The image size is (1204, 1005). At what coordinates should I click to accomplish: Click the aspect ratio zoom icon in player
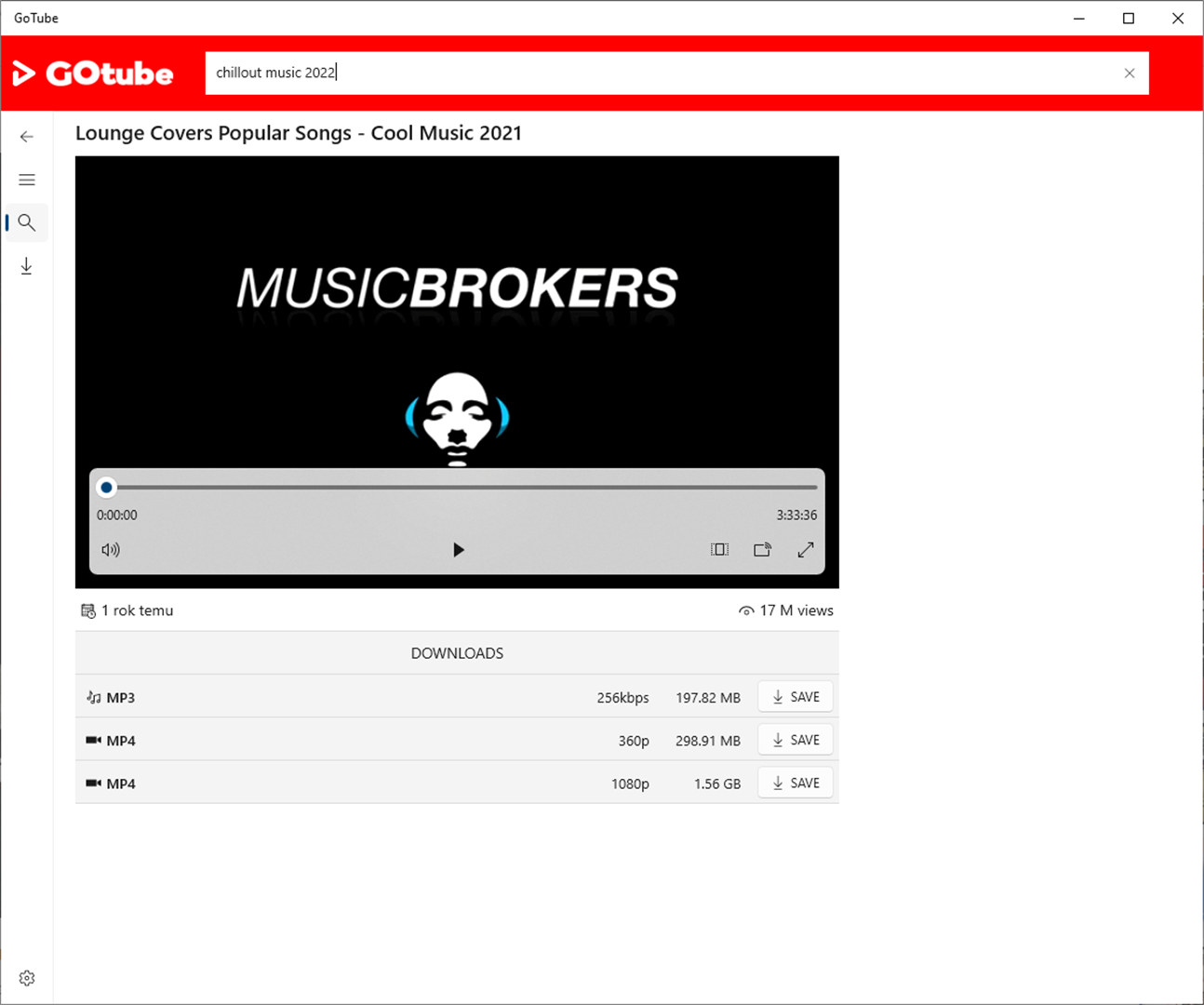tap(719, 550)
